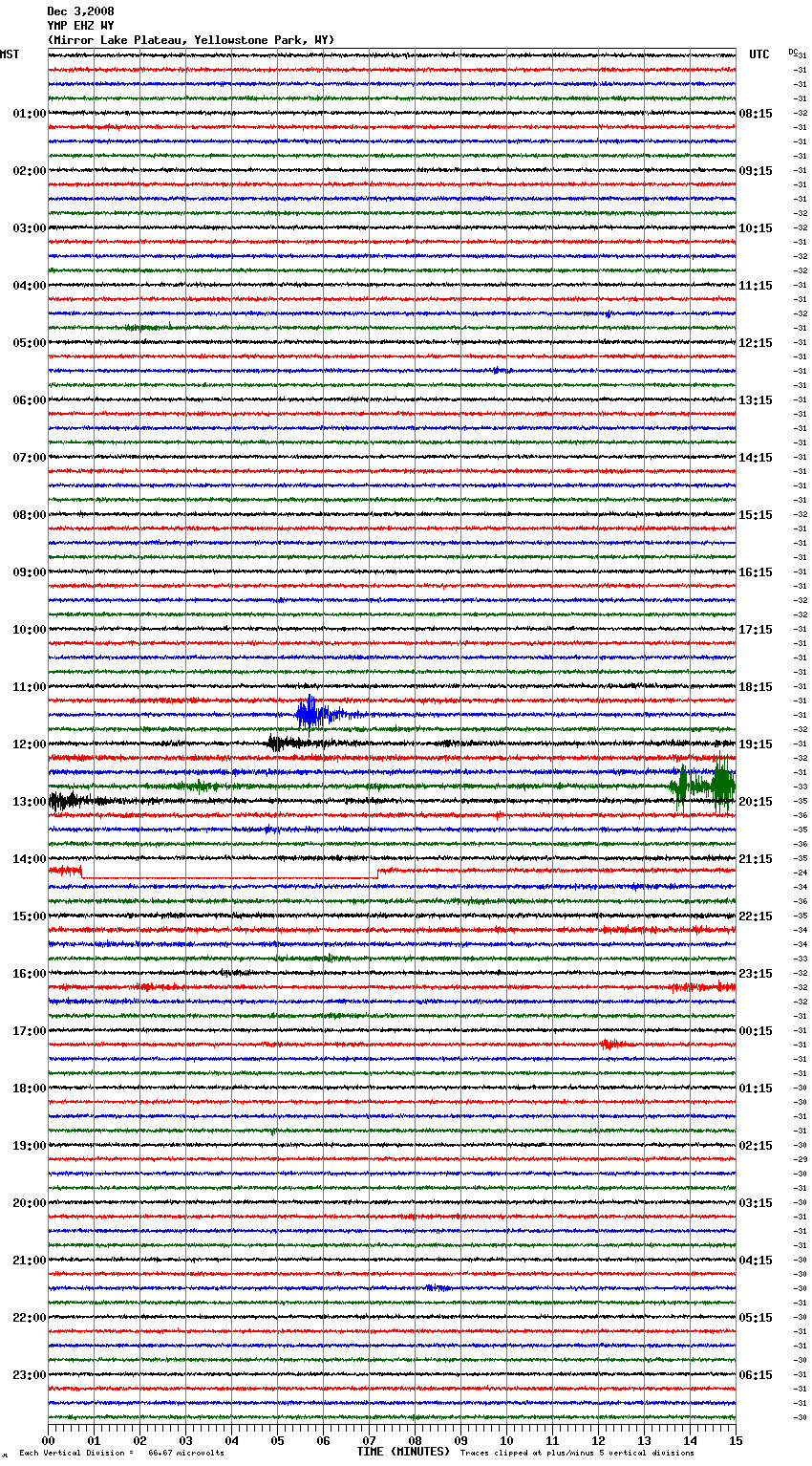Click the '-29' DC offset value
Viewport: 812px width, 1466px height.
coord(801,1159)
